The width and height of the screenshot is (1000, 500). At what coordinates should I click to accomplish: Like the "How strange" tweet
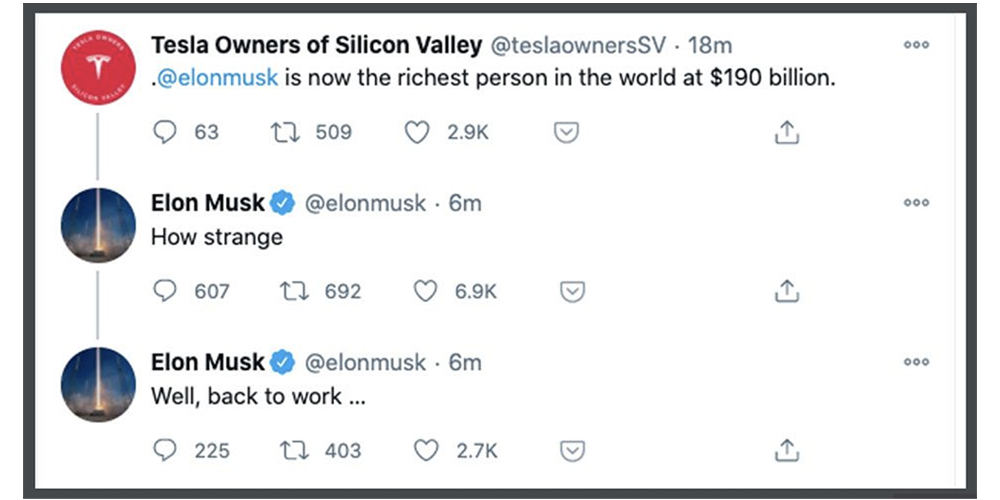click(x=425, y=291)
